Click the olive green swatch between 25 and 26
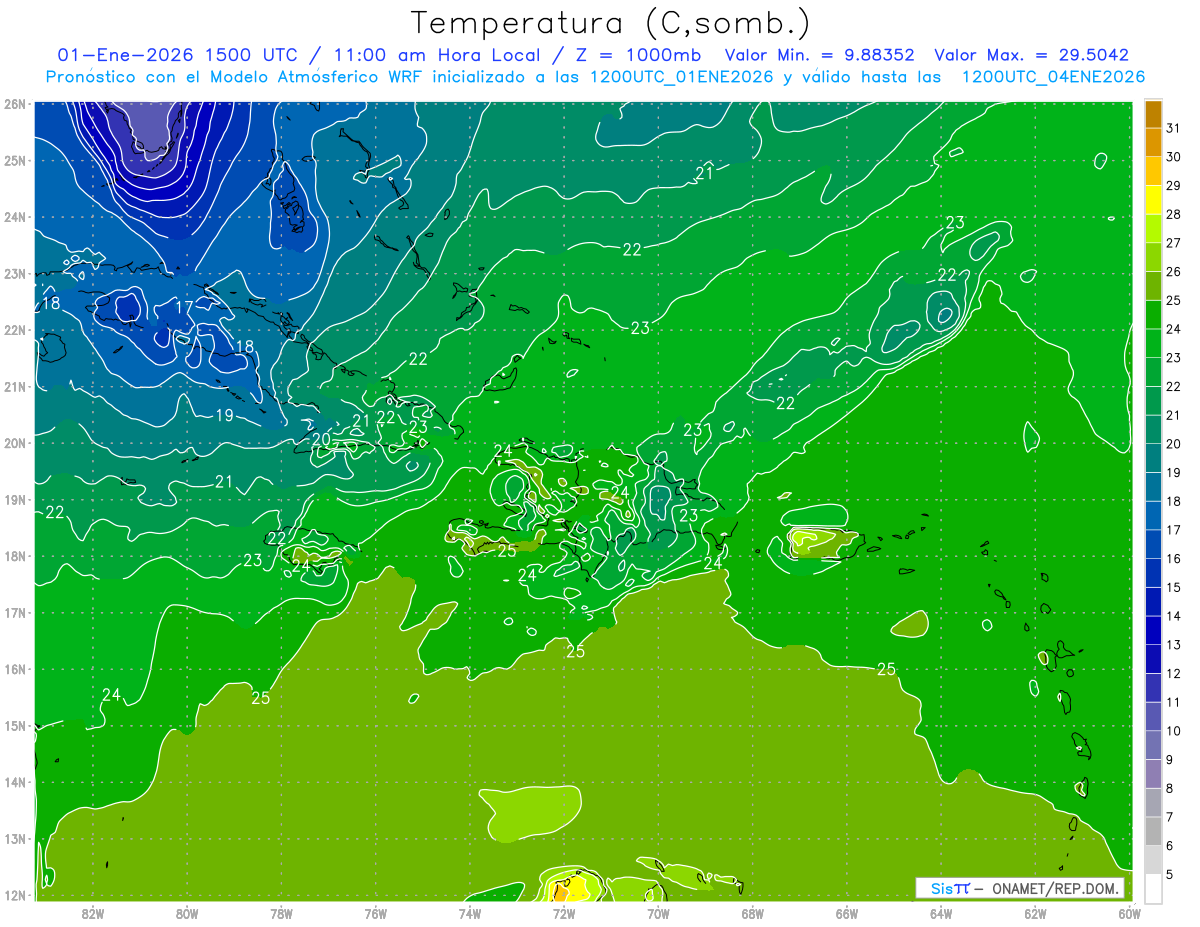This screenshot has width=1200, height=927. pos(1152,285)
